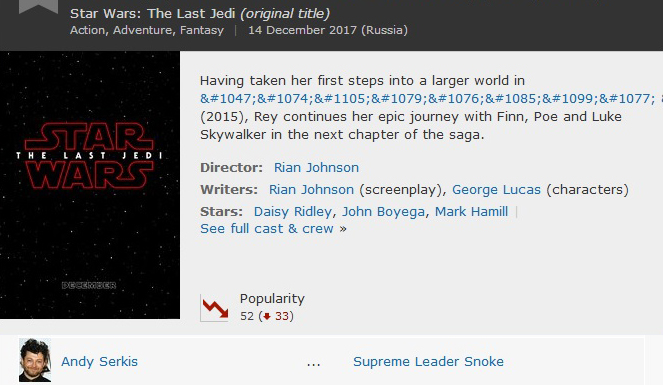Click Andy Serkis headshot photo
The width and height of the screenshot is (663, 385).
35,360
